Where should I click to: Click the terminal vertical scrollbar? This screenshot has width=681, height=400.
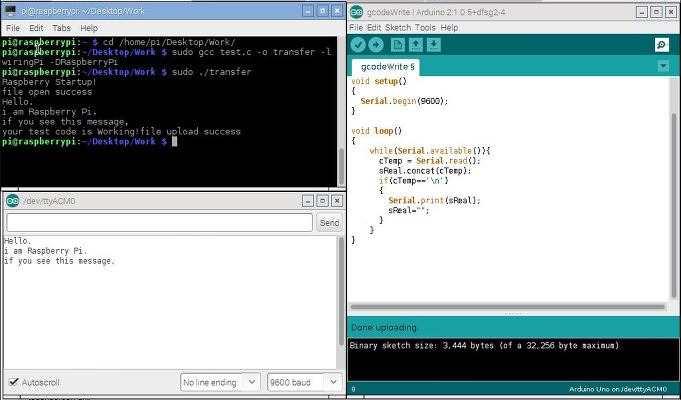pos(341,167)
